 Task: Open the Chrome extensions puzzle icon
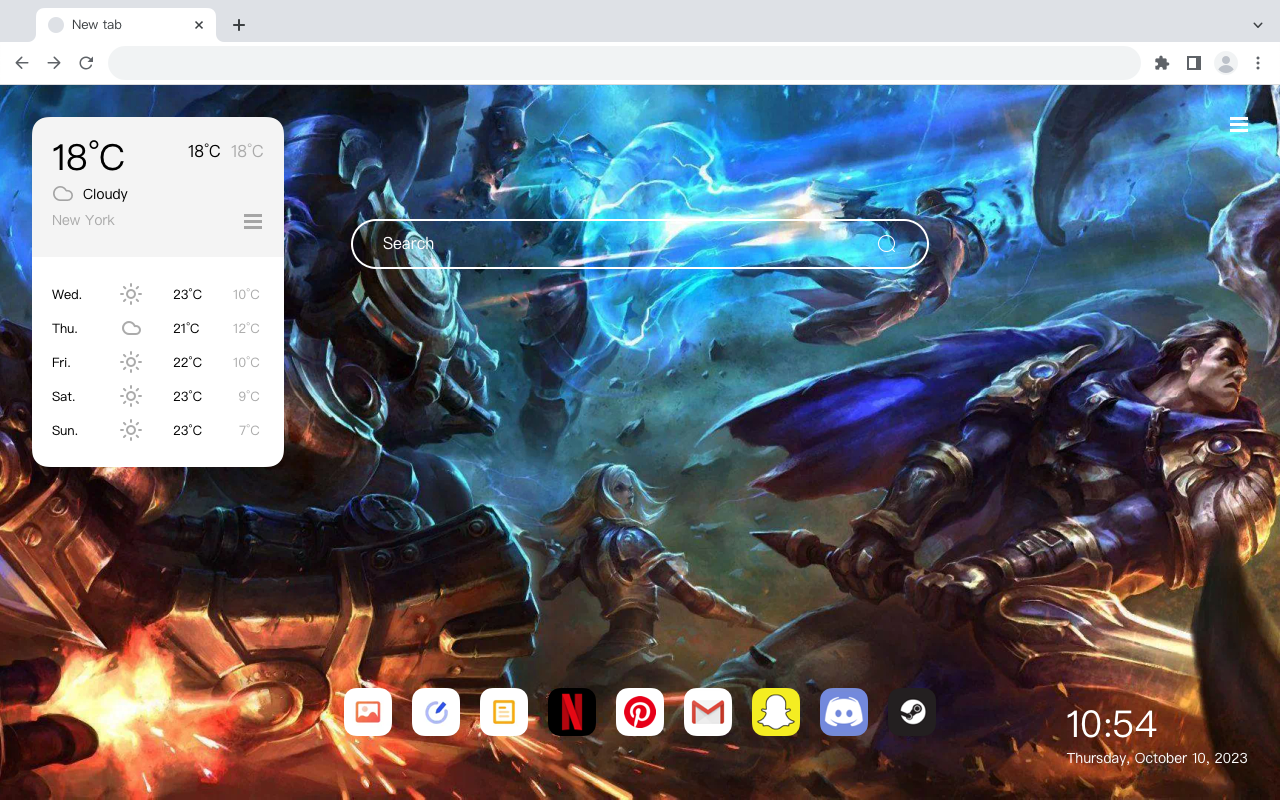click(1161, 63)
